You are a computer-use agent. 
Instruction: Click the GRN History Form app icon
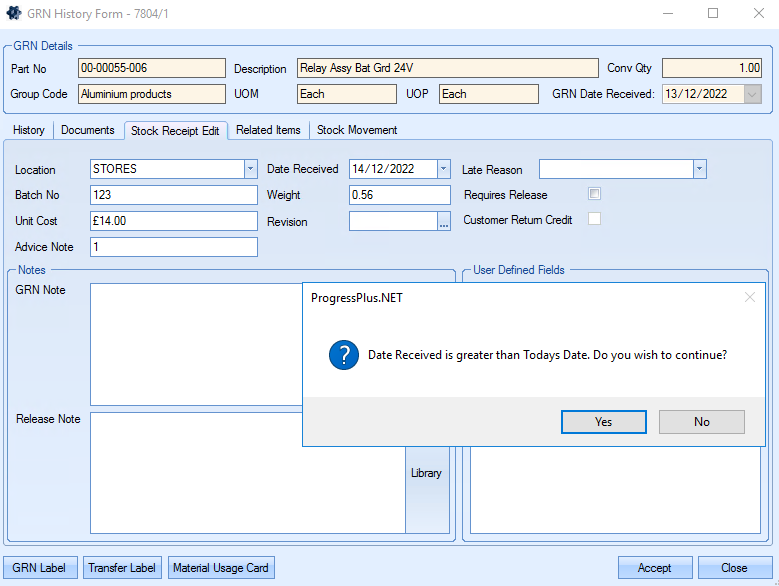(14, 13)
